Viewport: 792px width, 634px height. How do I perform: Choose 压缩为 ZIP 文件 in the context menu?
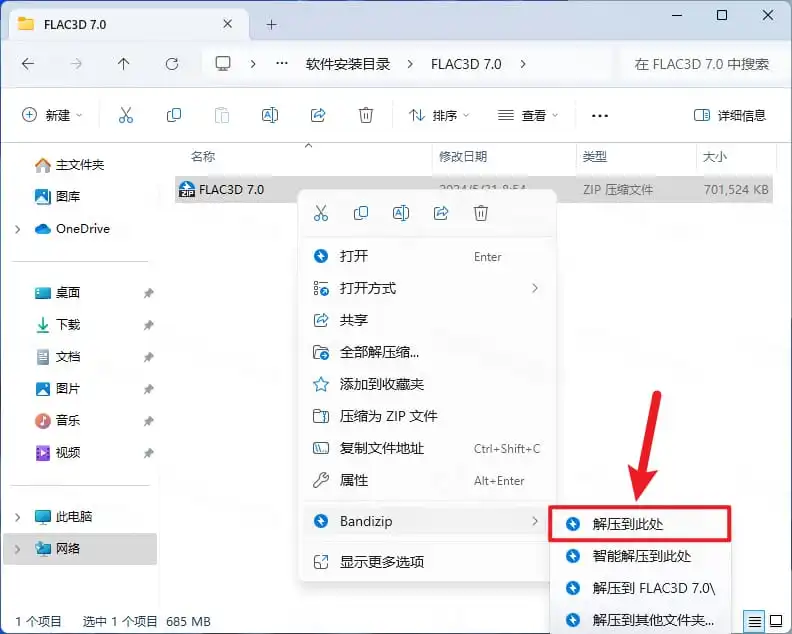[x=427, y=416]
